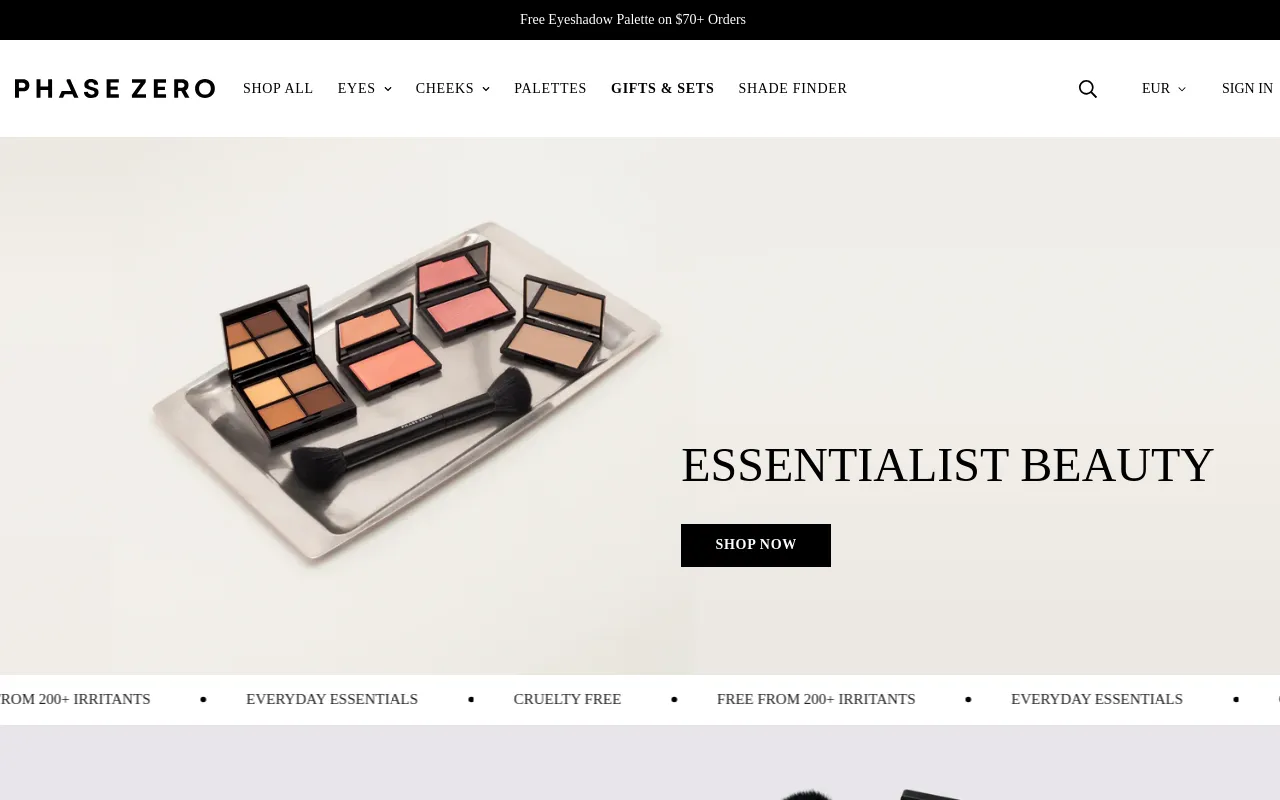Image resolution: width=1280 pixels, height=800 pixels.
Task: Open the Shade Finder link
Action: 793,89
